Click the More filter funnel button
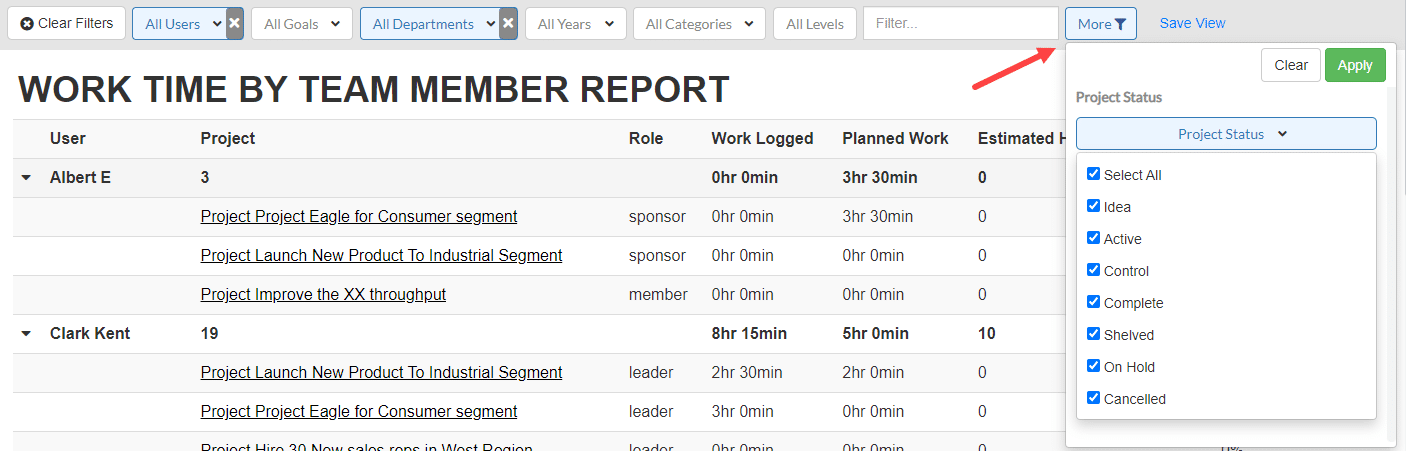1406x451 pixels. tap(1101, 24)
